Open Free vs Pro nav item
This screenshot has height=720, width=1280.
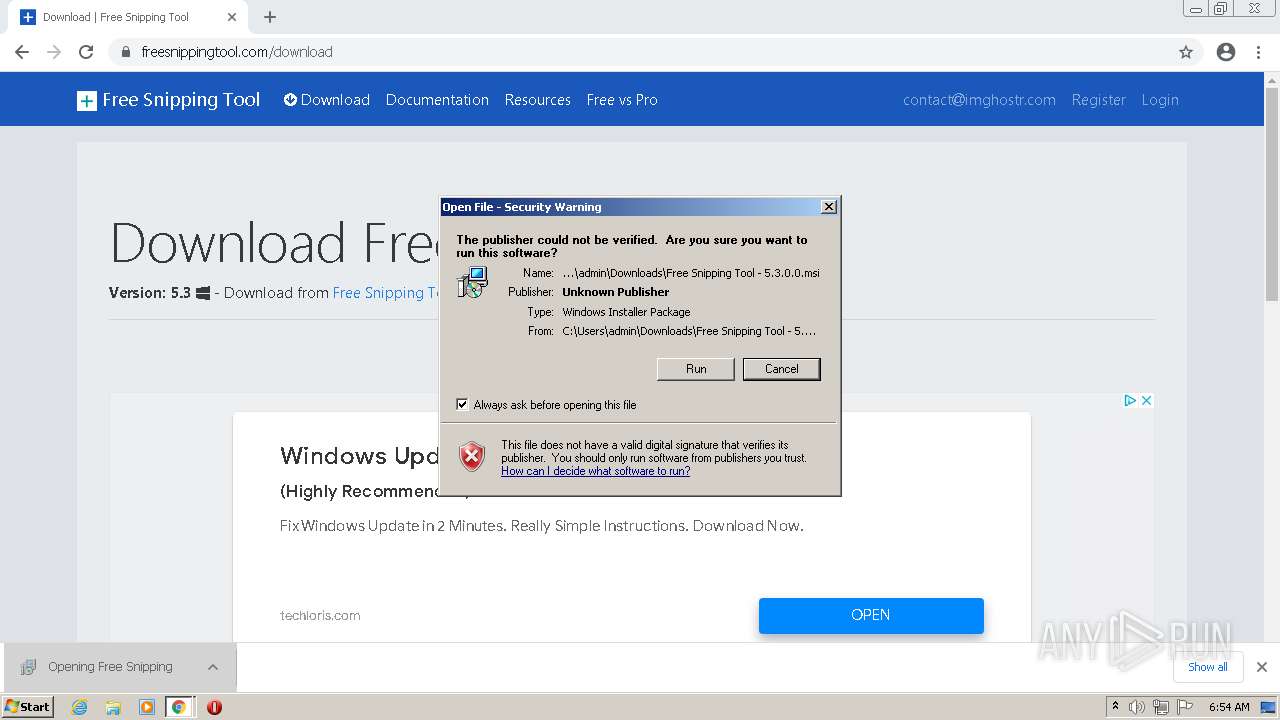click(x=622, y=100)
